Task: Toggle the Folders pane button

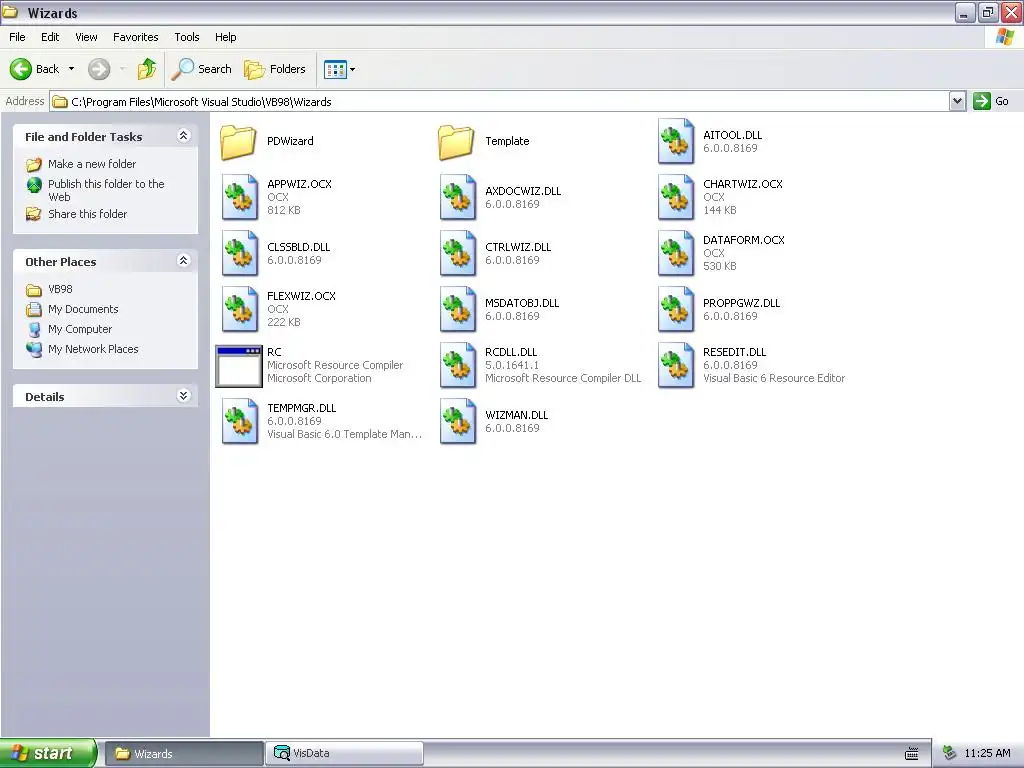Action: tap(275, 69)
